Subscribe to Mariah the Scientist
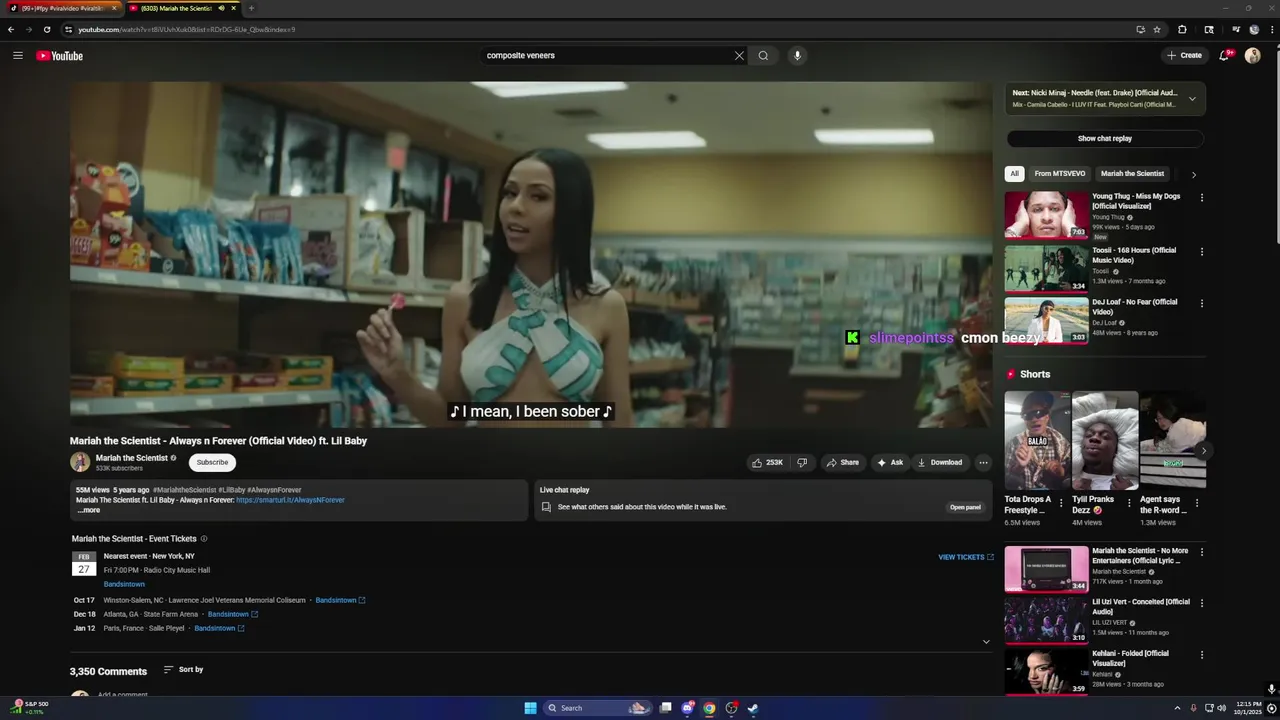Screen dimensions: 1280x720 [212, 462]
